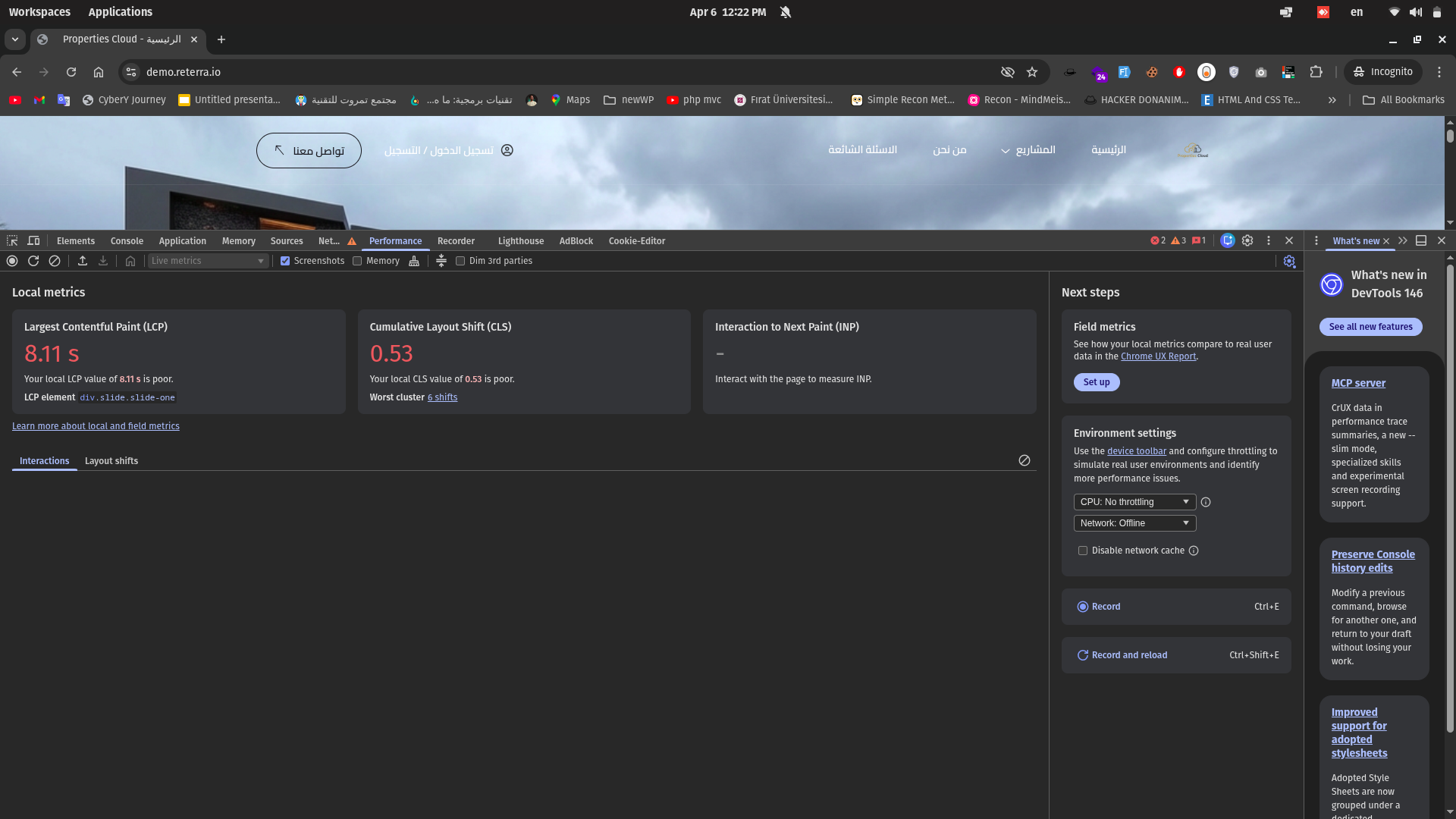This screenshot has width=1456, height=819.
Task: Open the Performance capture settings gear
Action: click(1289, 261)
